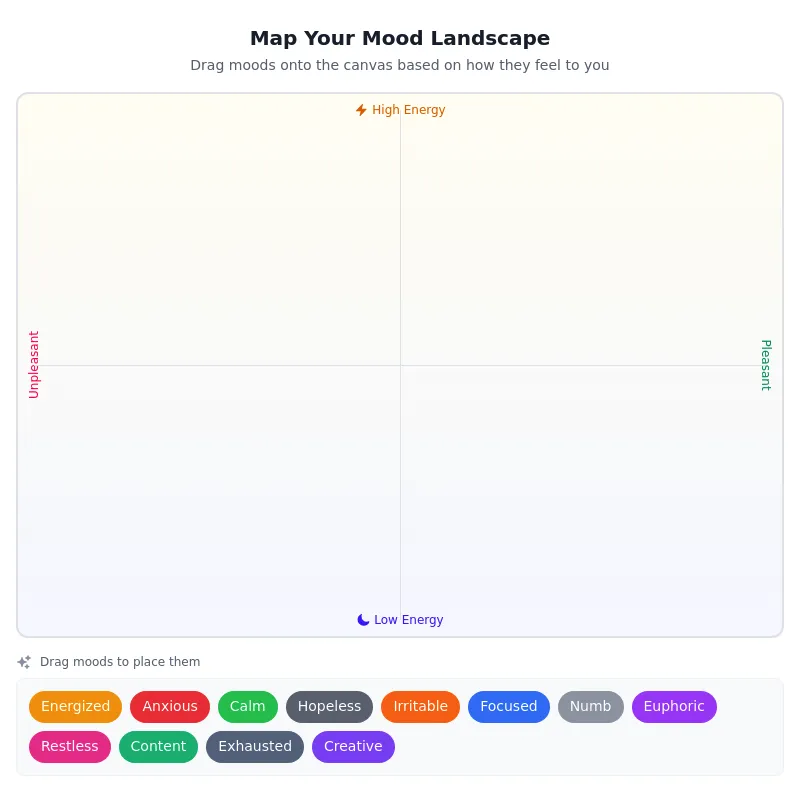This screenshot has height=800, width=800.
Task: Click the drag moods instruction subtitle
Action: click(x=400, y=65)
